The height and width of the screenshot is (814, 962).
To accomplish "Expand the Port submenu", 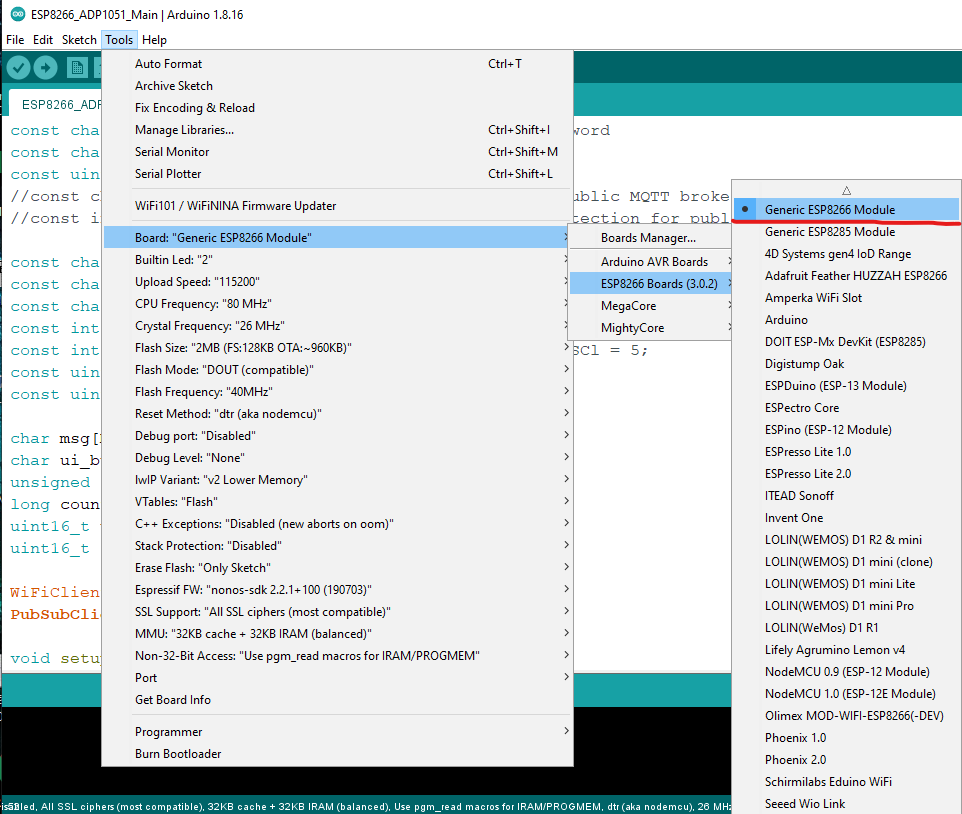I will (x=339, y=678).
